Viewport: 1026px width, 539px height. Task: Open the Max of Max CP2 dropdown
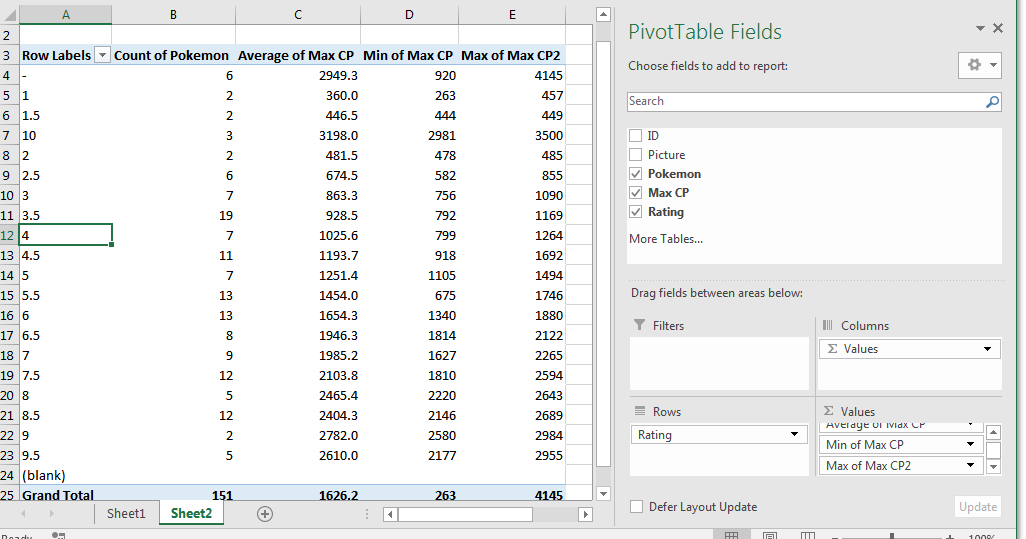tap(971, 465)
